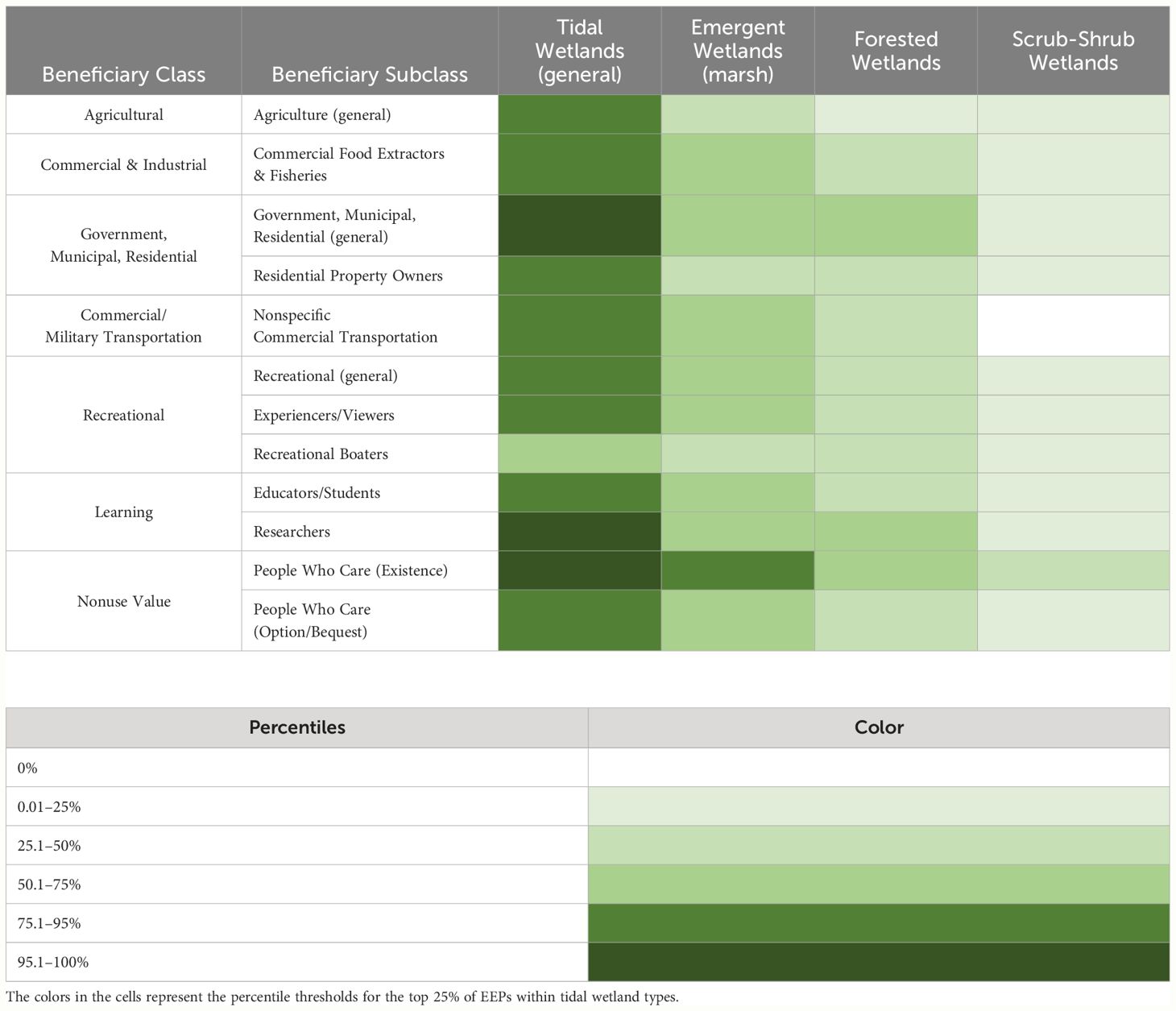Click Emergent Wetlands cell for People Who Care (Existence)

[738, 570]
